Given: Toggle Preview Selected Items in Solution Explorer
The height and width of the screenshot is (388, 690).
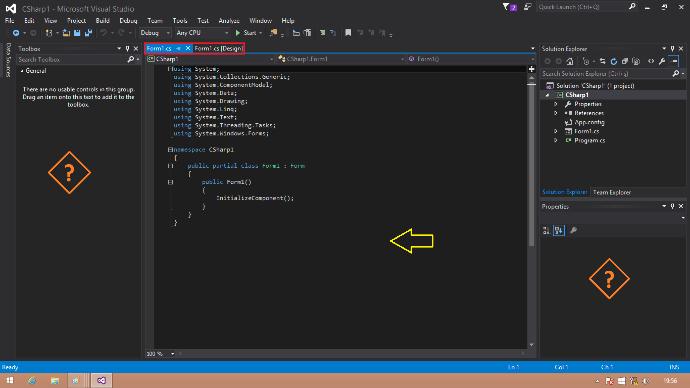Looking at the screenshot, I should (x=675, y=61).
